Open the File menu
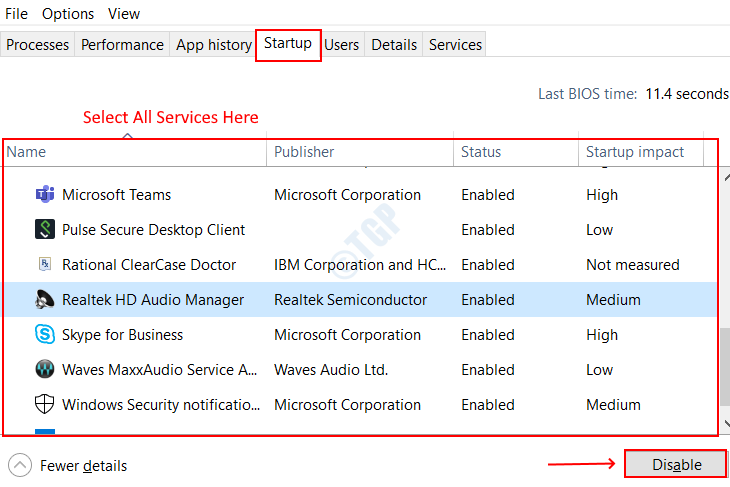 point(16,14)
